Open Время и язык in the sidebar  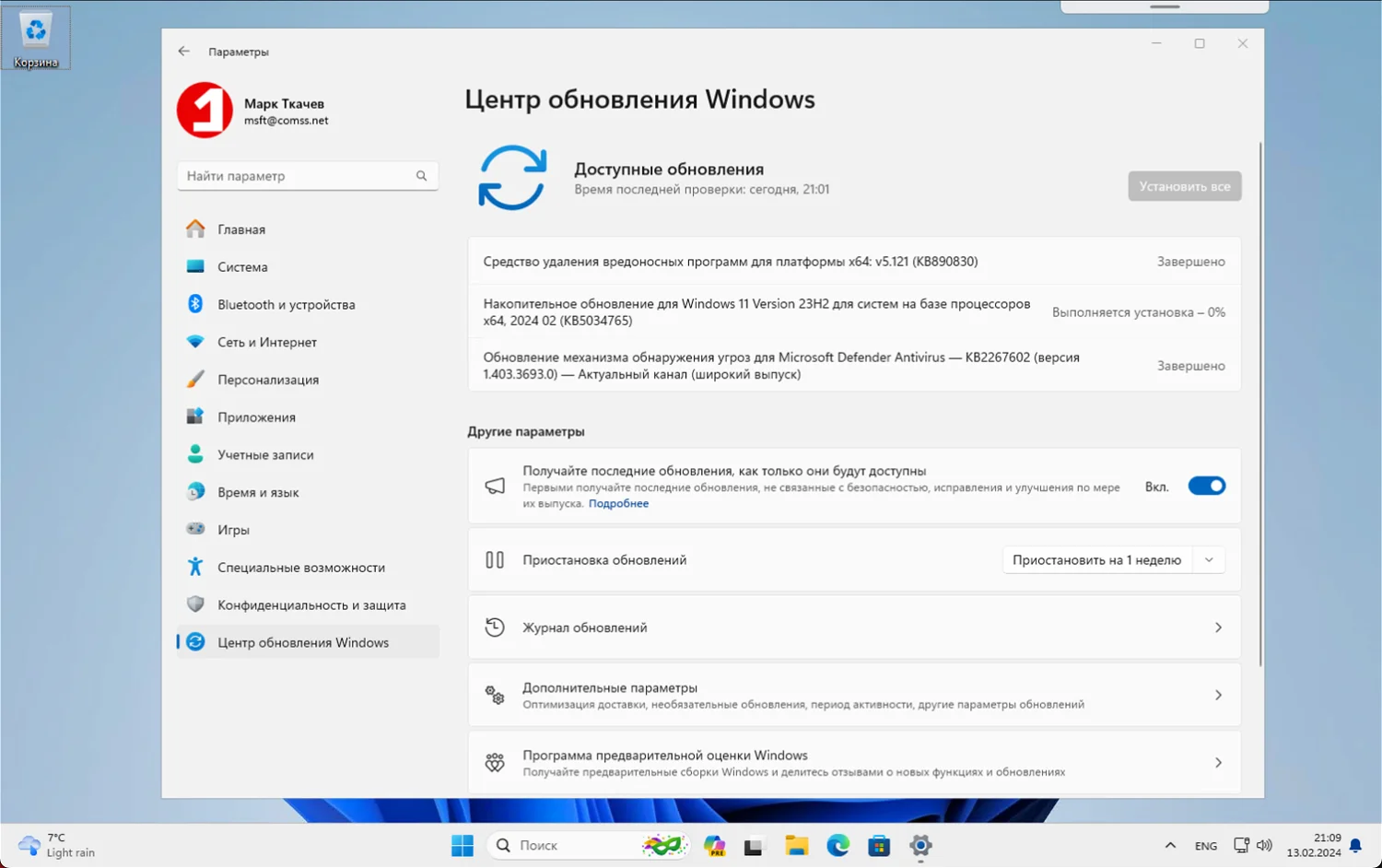308,492
